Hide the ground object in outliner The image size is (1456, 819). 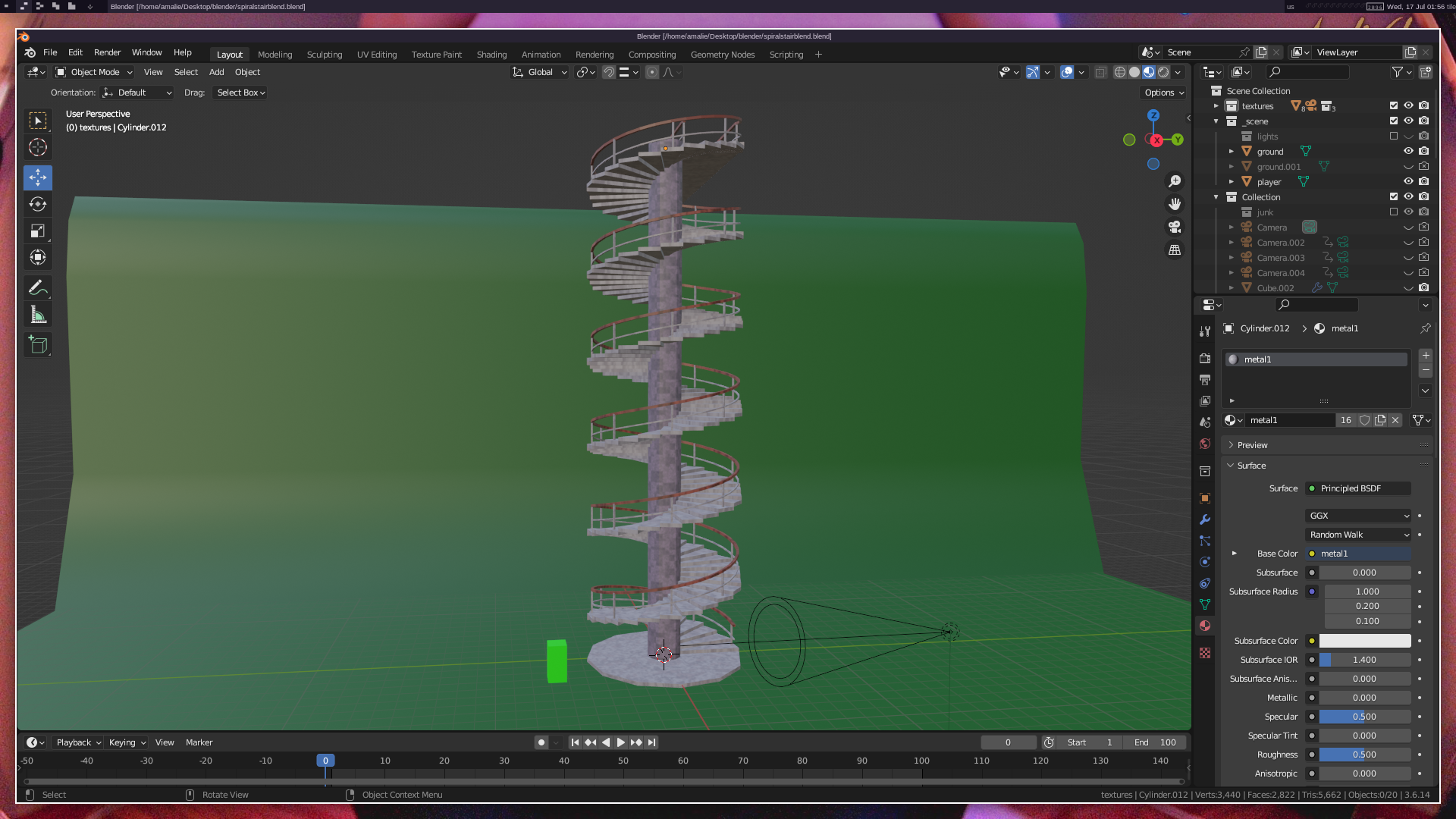point(1408,151)
